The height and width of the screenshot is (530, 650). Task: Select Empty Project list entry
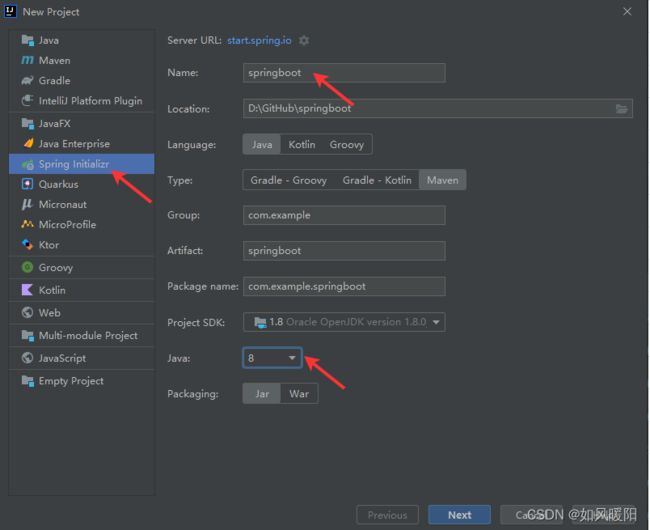tap(82, 380)
